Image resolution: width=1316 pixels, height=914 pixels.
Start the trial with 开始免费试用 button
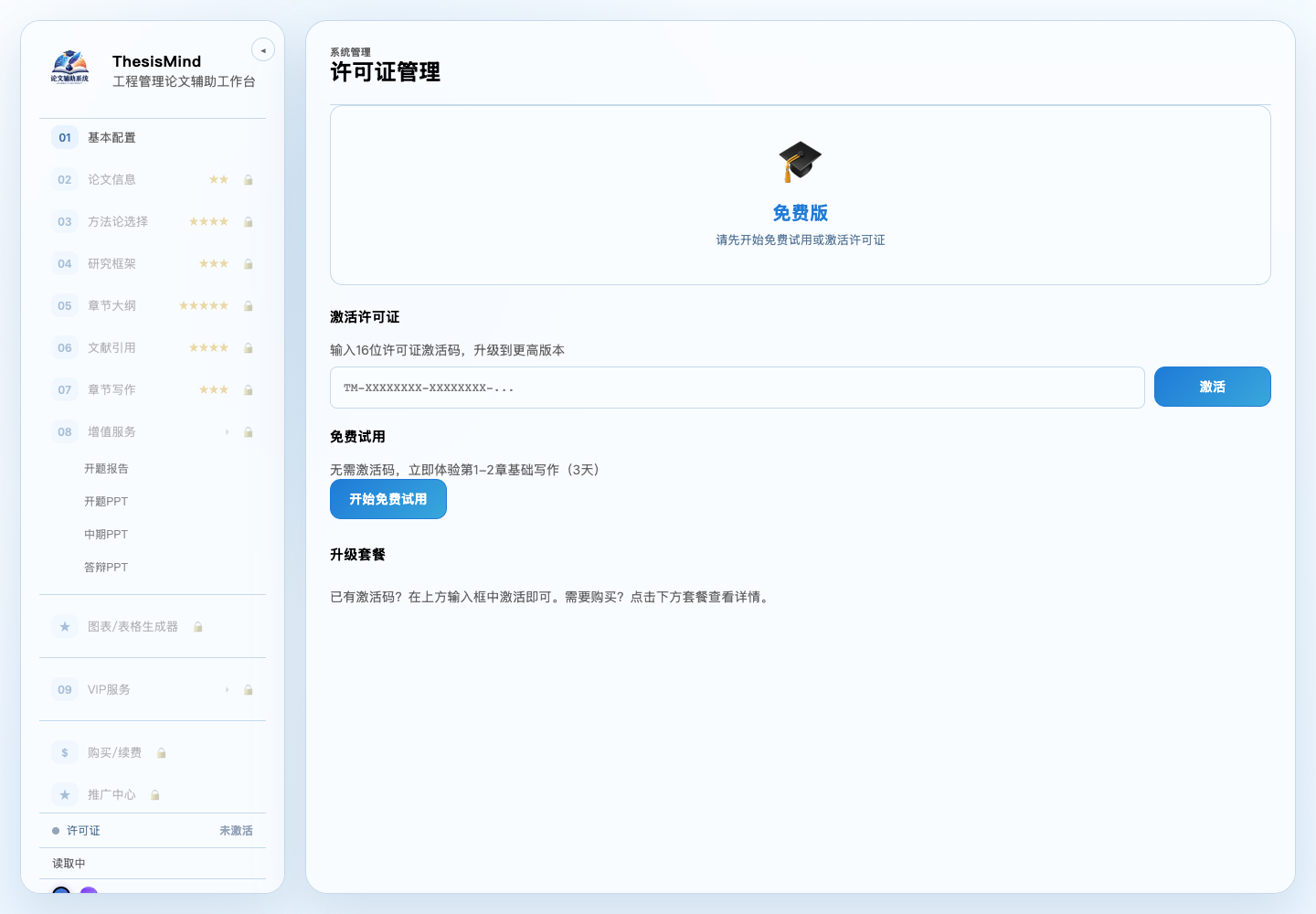point(388,499)
